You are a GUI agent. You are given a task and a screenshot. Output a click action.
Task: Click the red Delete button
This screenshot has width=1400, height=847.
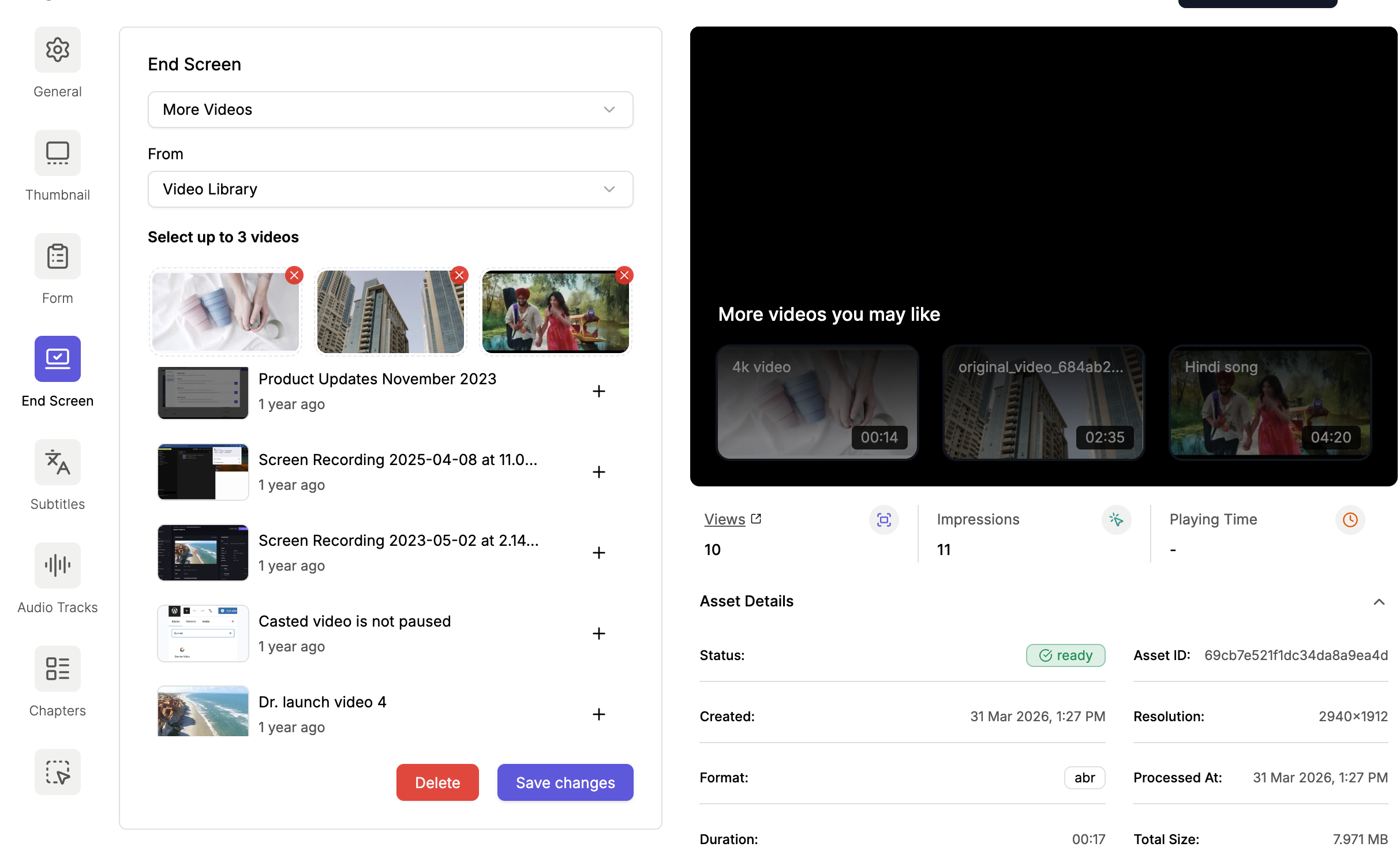(437, 782)
